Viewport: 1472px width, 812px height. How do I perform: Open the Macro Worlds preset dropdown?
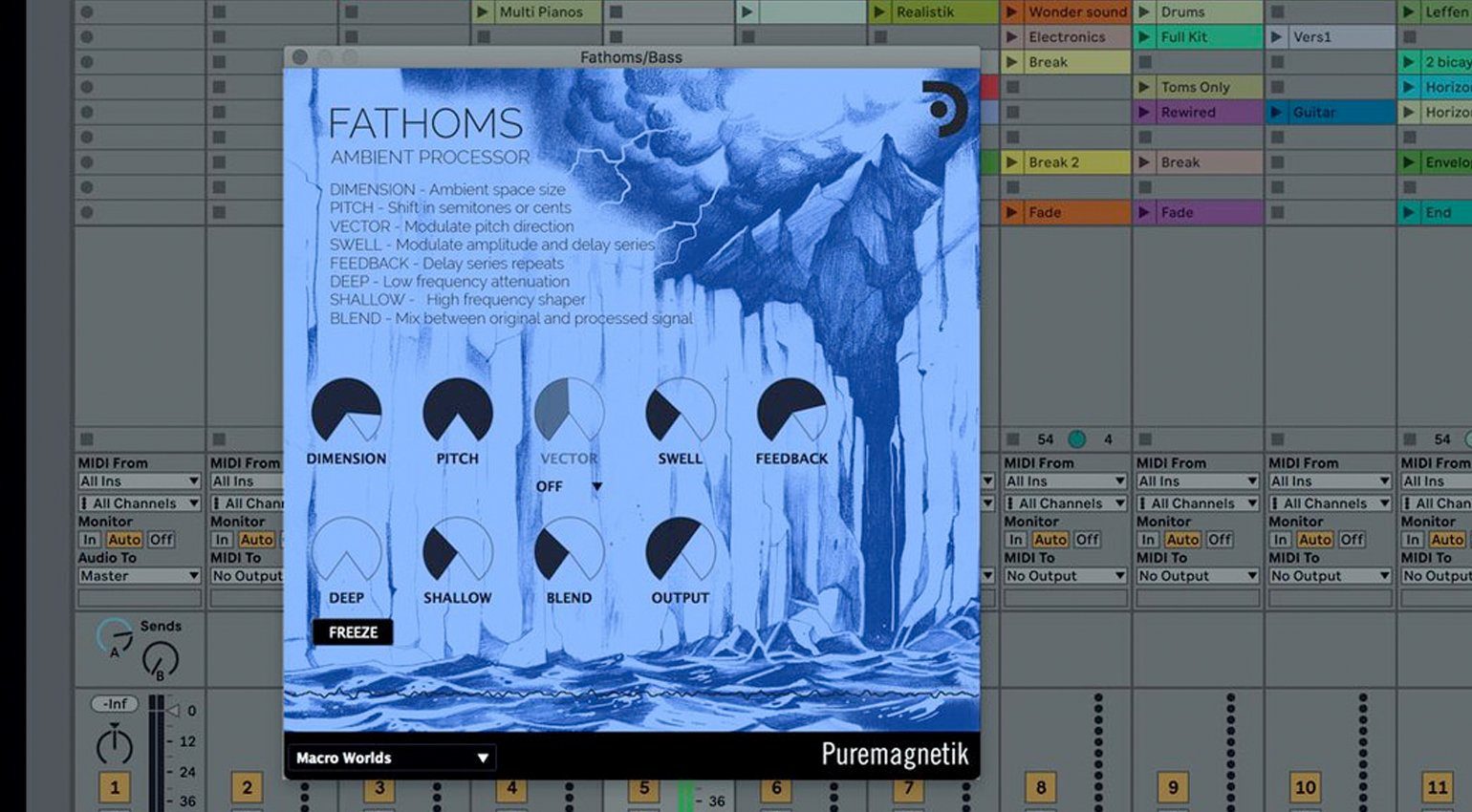[391, 758]
